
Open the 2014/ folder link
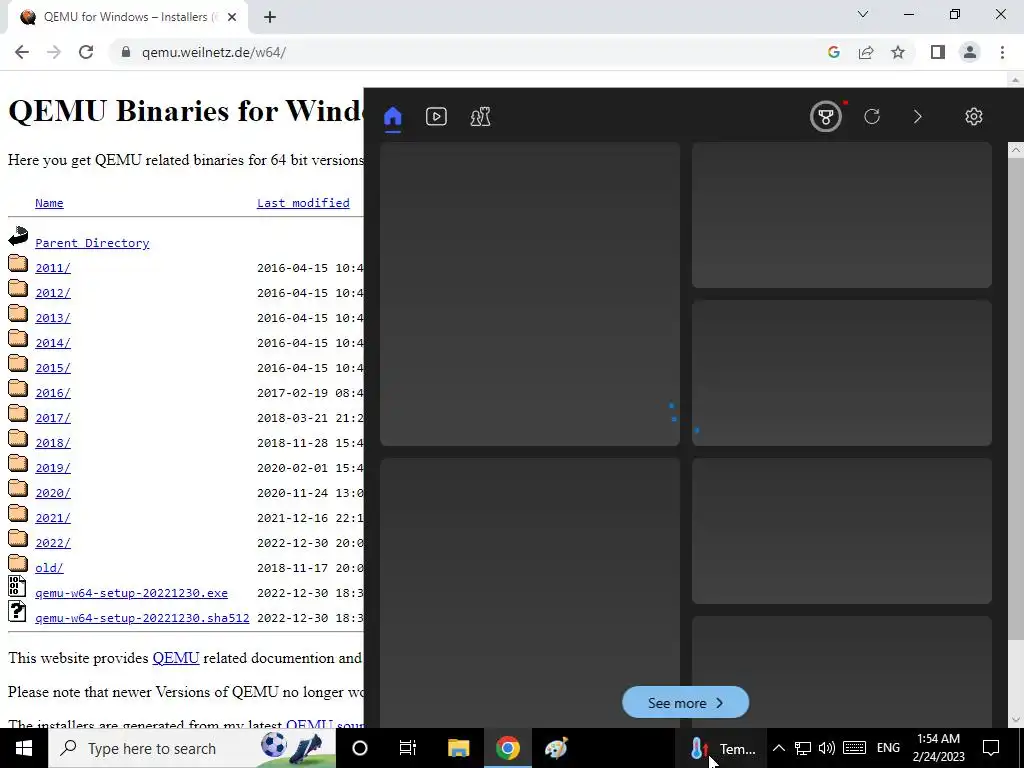pos(53,343)
